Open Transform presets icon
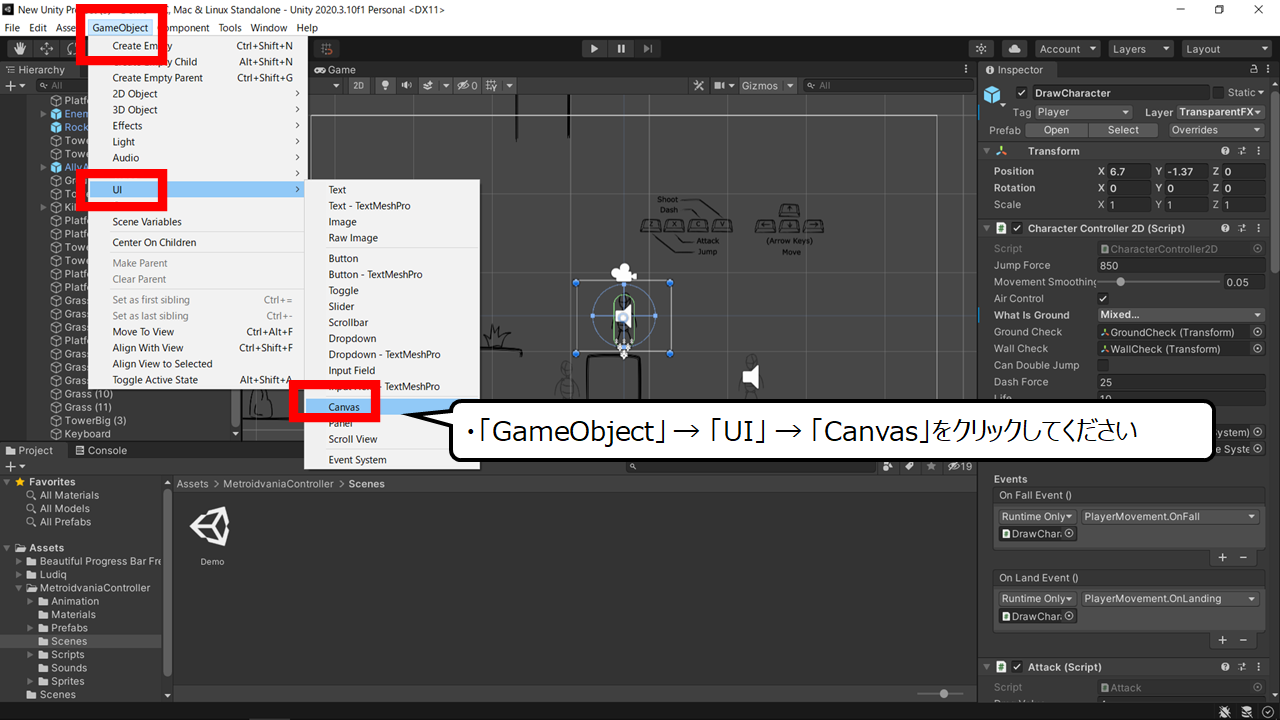Viewport: 1280px width, 720px height. (x=1242, y=151)
